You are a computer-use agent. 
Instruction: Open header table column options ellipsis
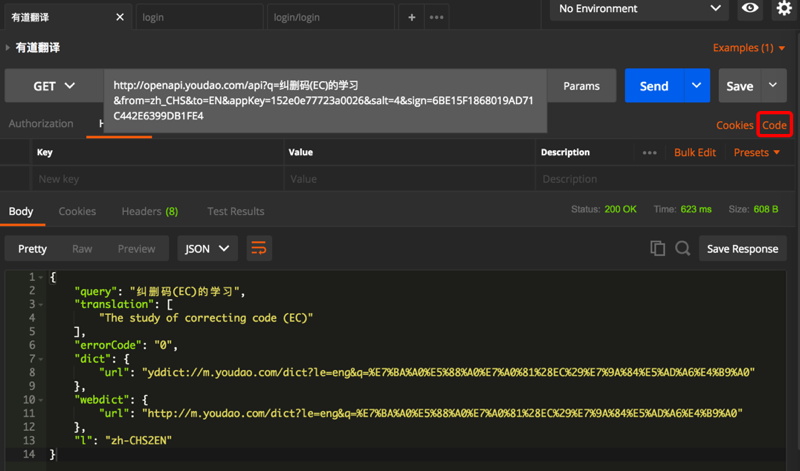point(649,153)
